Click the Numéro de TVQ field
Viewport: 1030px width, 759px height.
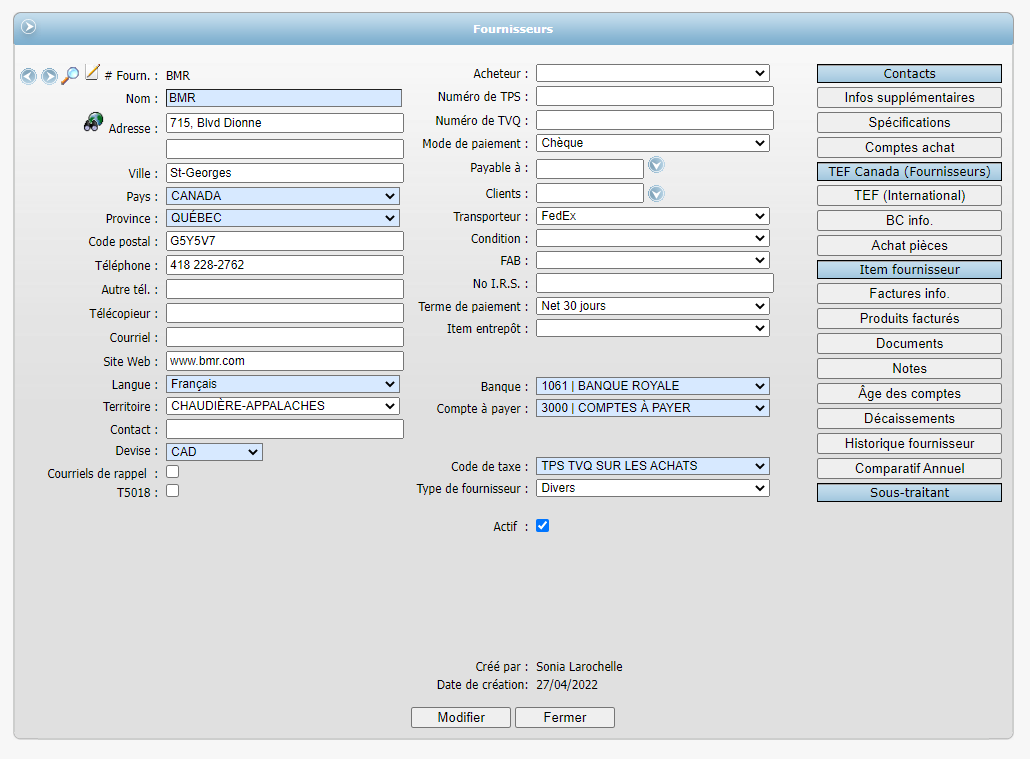[x=655, y=120]
